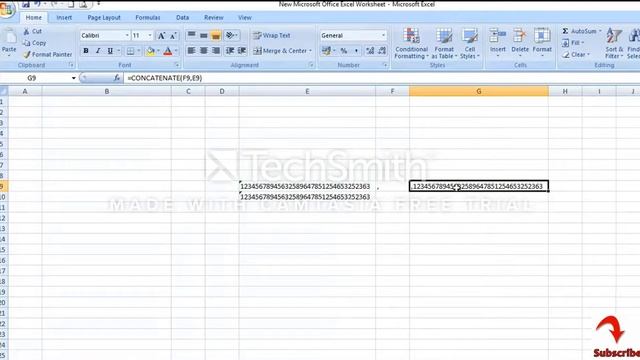Switch to Formulas tab

(148, 18)
